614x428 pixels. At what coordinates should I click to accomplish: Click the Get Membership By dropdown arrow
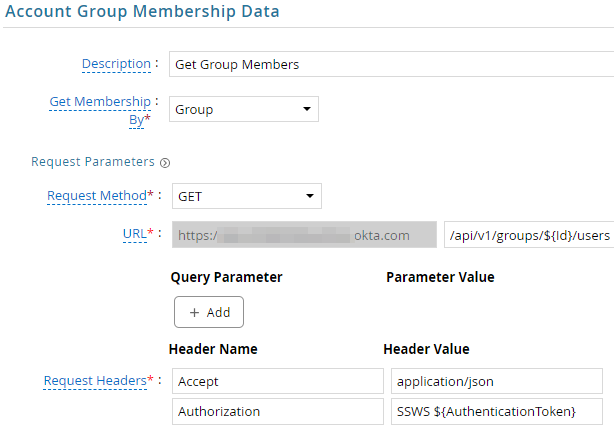[307, 109]
